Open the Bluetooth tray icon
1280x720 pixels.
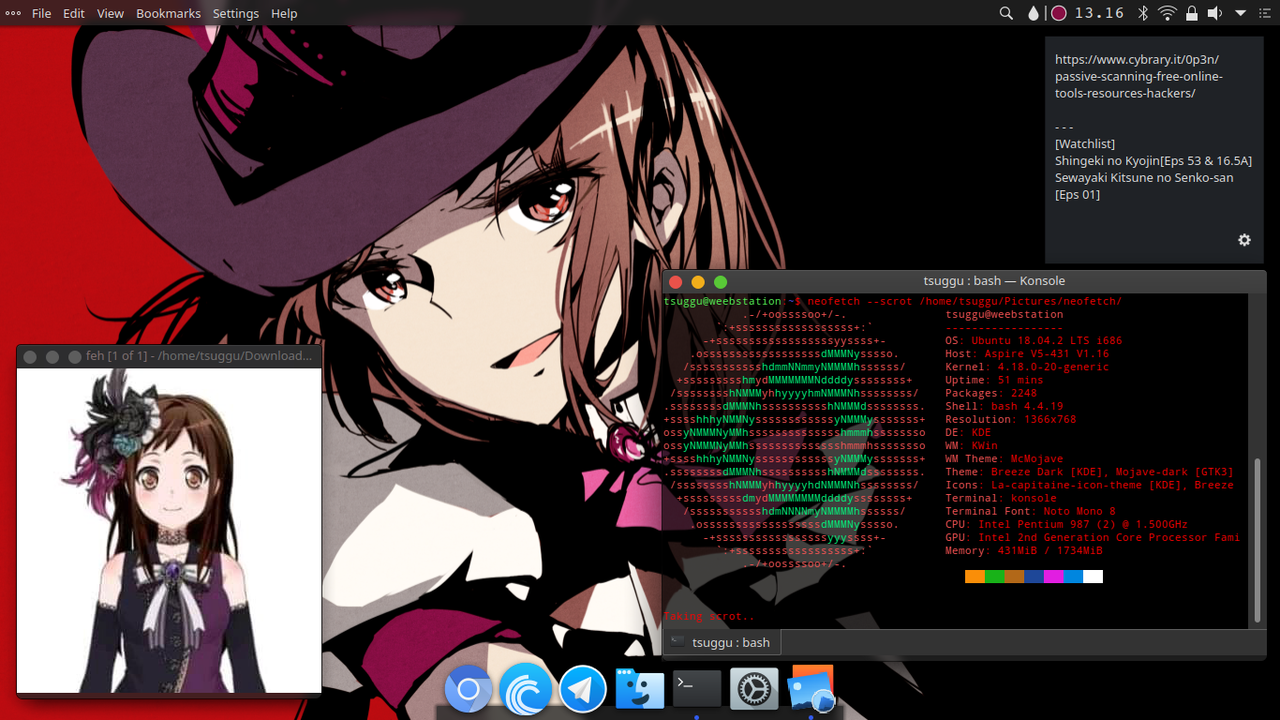coord(1143,13)
